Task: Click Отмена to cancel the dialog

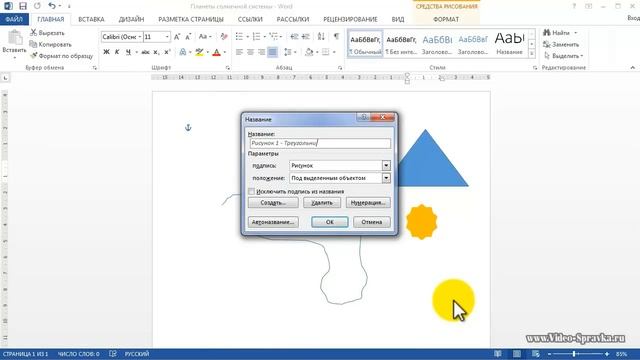Action: [372, 222]
